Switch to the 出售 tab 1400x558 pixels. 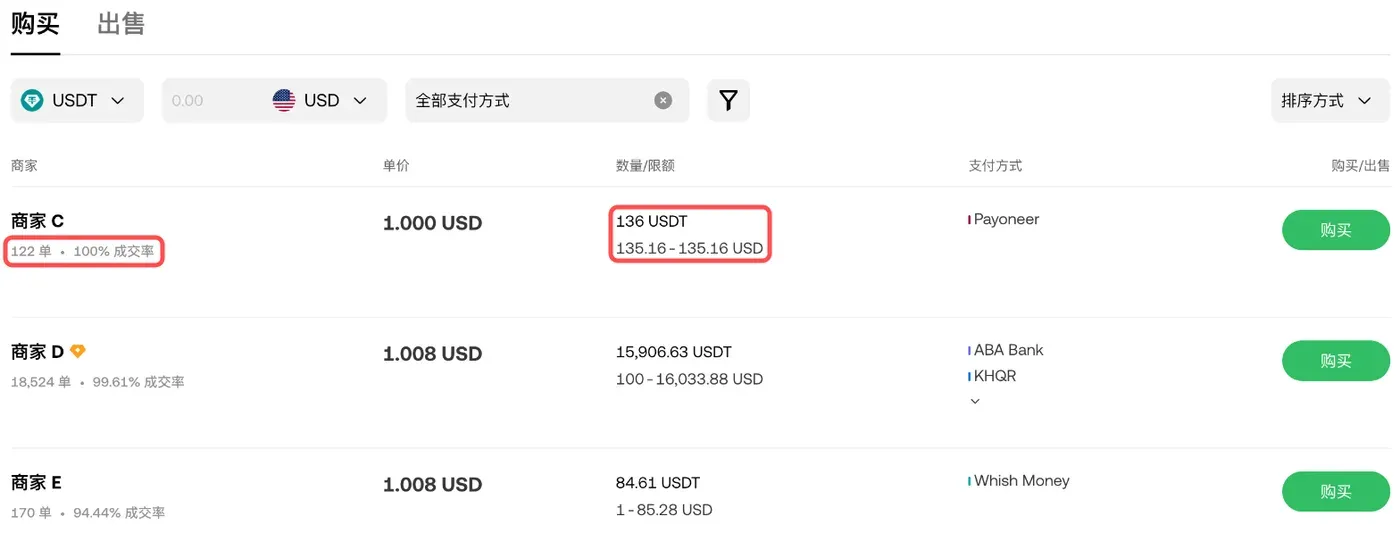click(x=121, y=24)
